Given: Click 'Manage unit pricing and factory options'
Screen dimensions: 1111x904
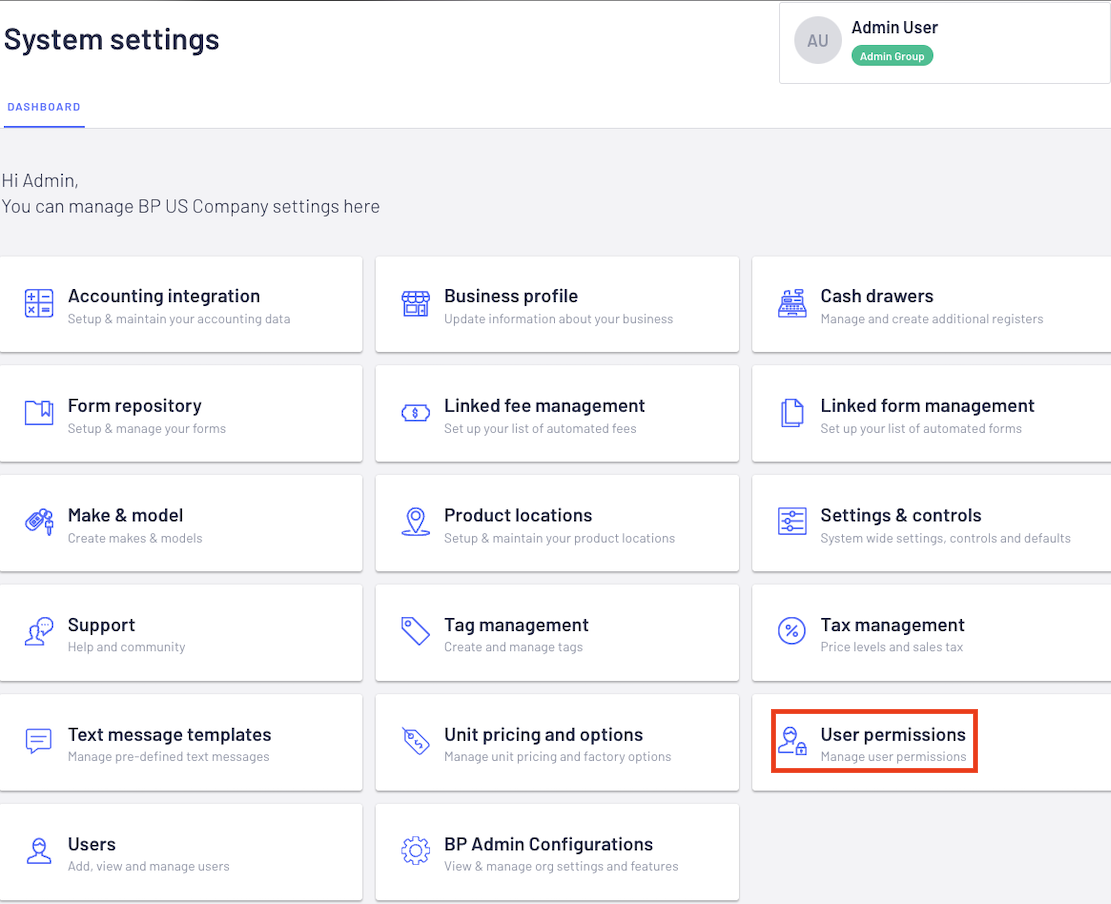Looking at the screenshot, I should pyautogui.click(x=558, y=757).
